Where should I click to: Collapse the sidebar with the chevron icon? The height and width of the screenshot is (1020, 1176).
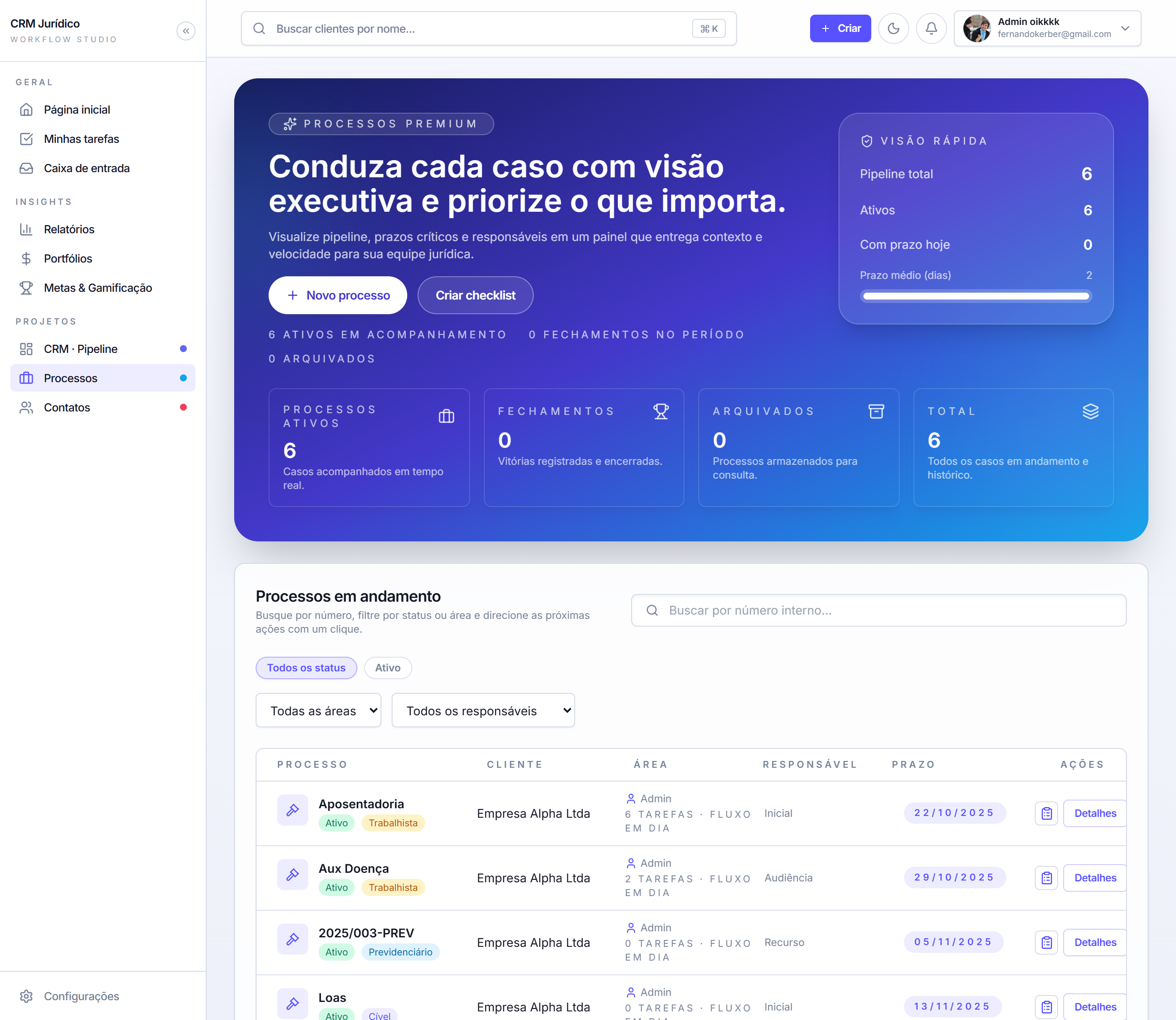(186, 31)
